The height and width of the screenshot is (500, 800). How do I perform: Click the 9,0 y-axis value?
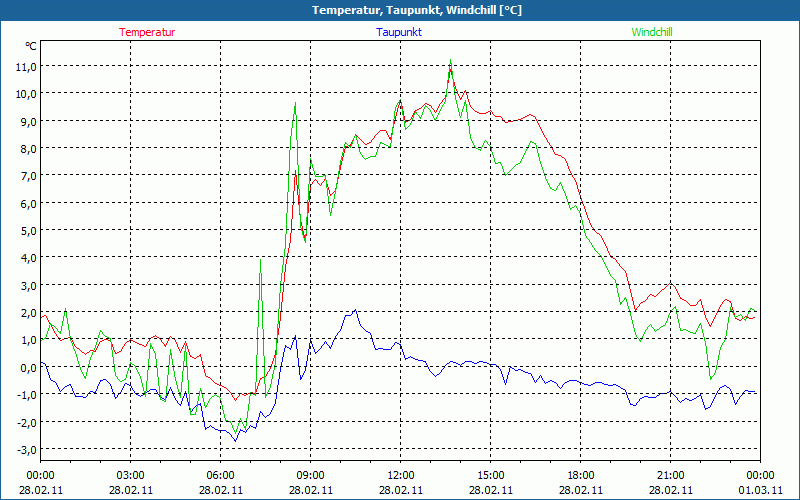click(x=29, y=121)
